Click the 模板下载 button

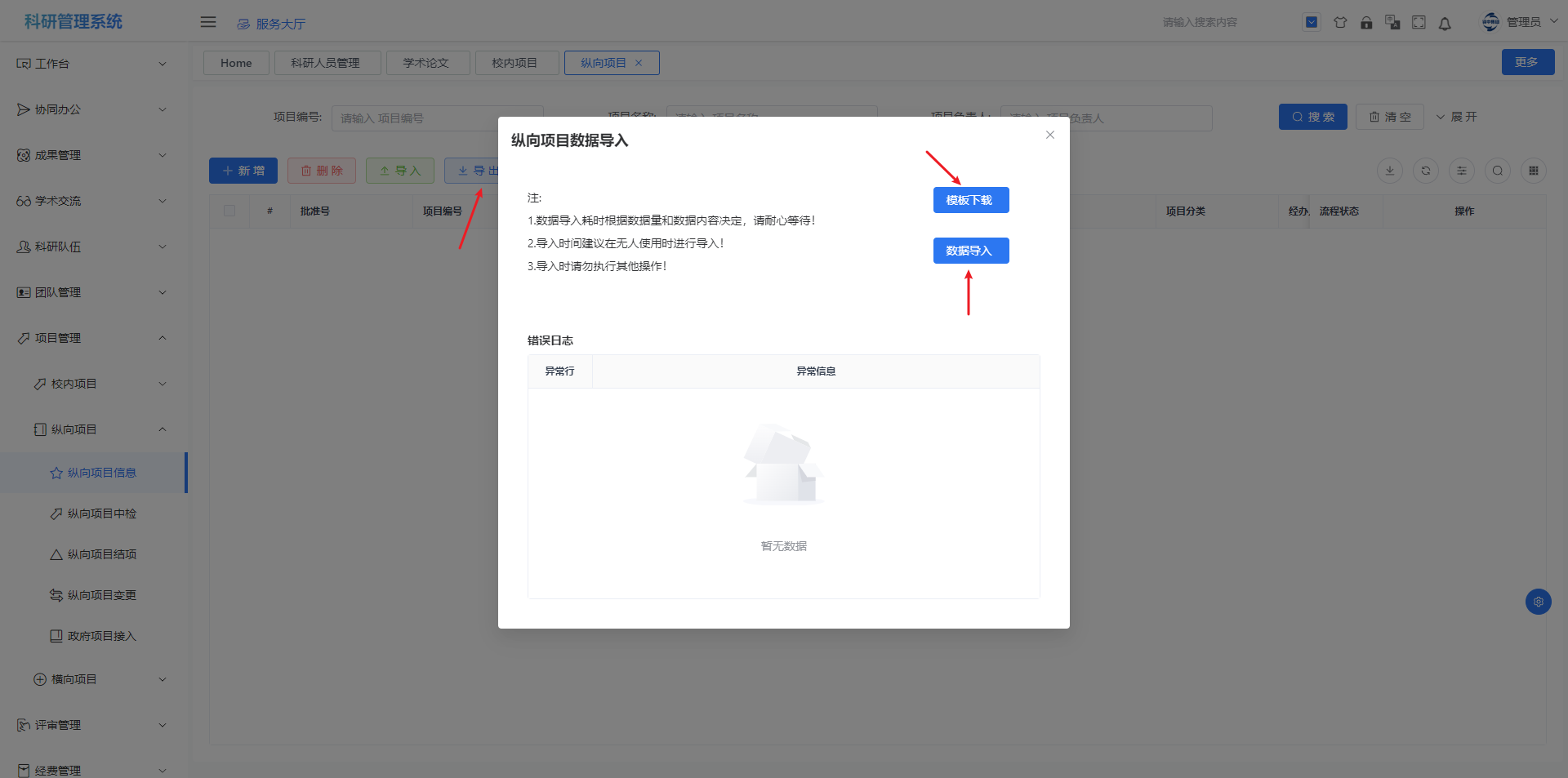click(970, 200)
